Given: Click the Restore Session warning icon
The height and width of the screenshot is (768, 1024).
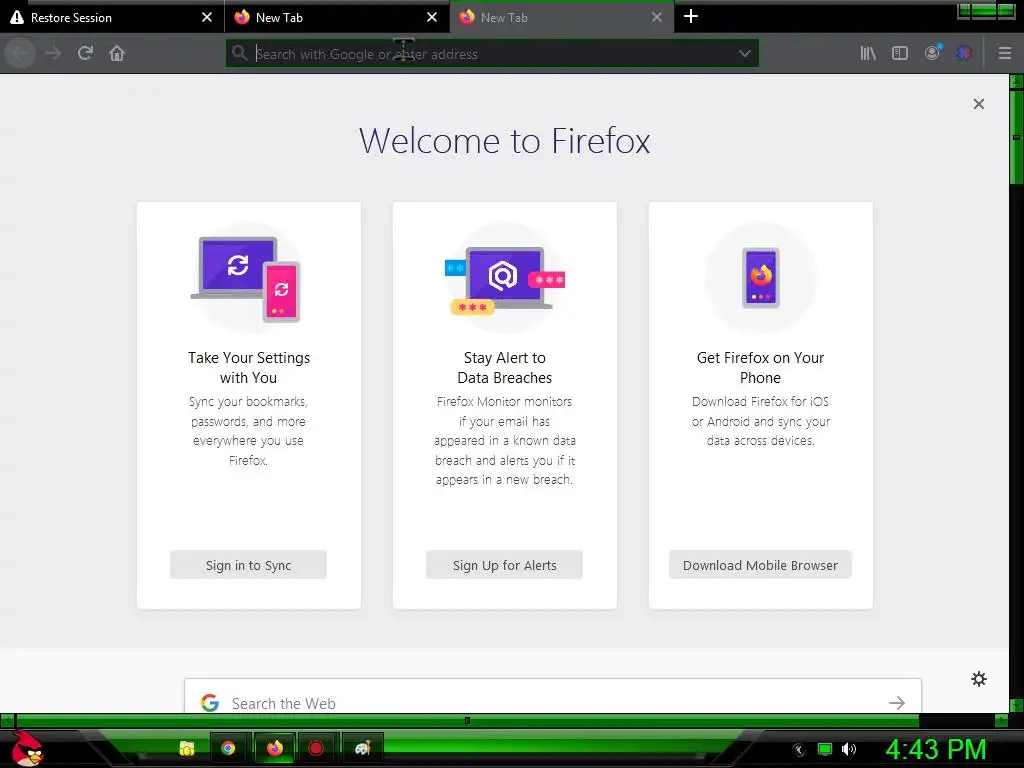Looking at the screenshot, I should (x=17, y=18).
